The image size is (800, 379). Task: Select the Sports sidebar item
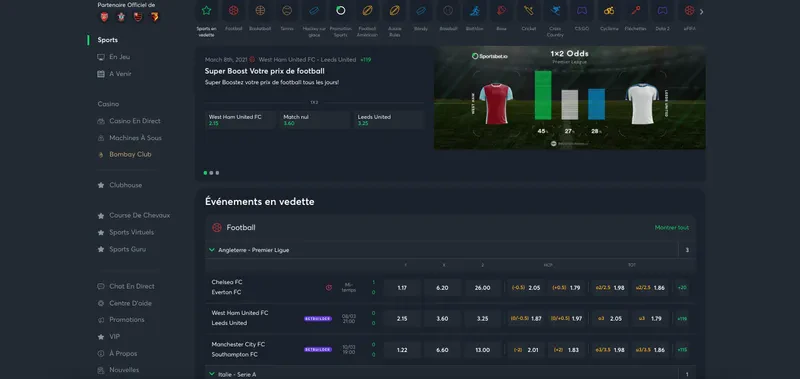coord(108,40)
